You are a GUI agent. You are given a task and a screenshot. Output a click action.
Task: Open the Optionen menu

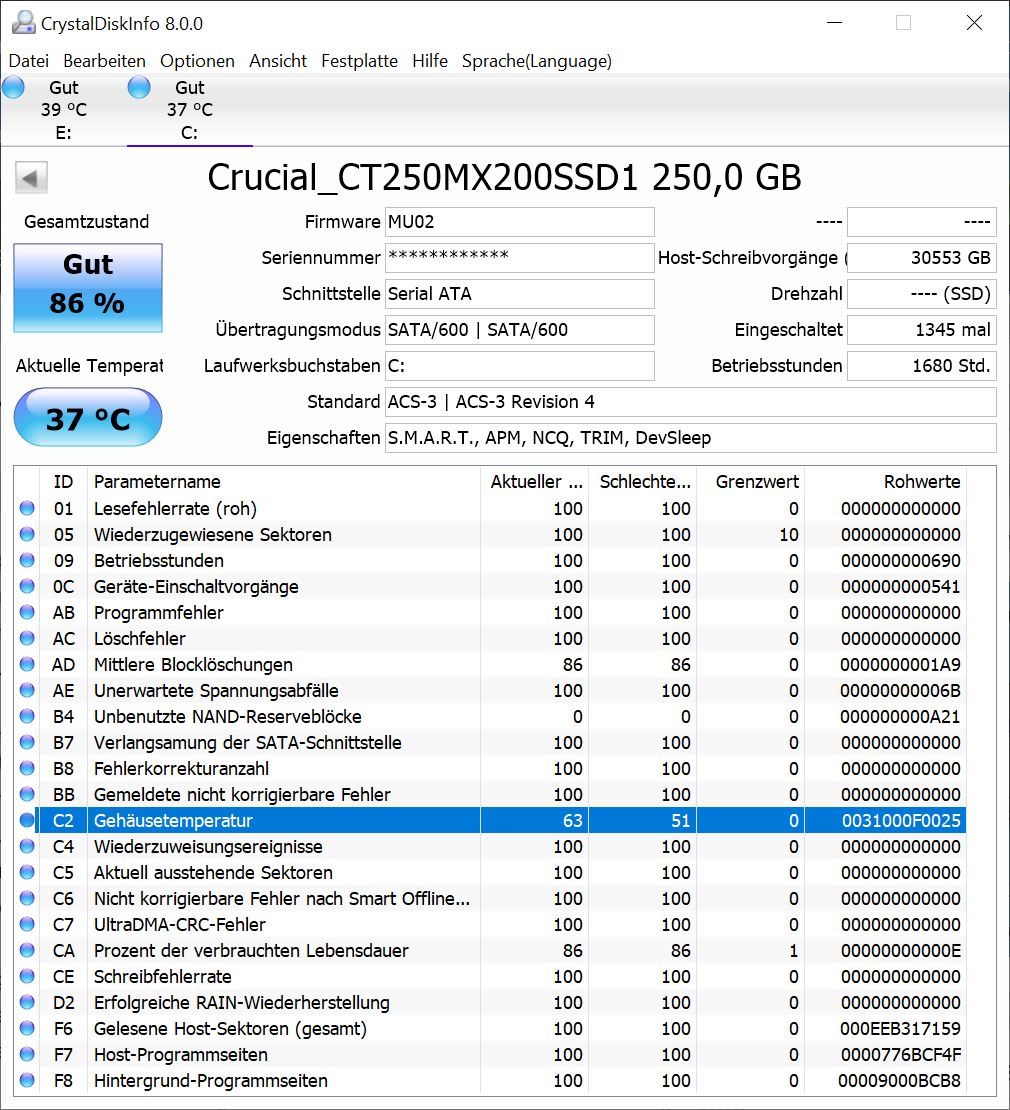coord(197,61)
